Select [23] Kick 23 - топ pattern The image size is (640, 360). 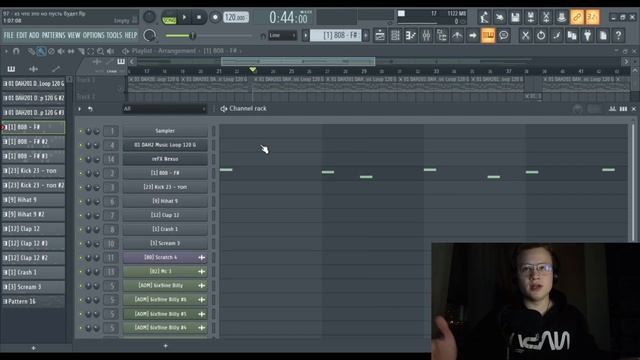tap(33, 171)
